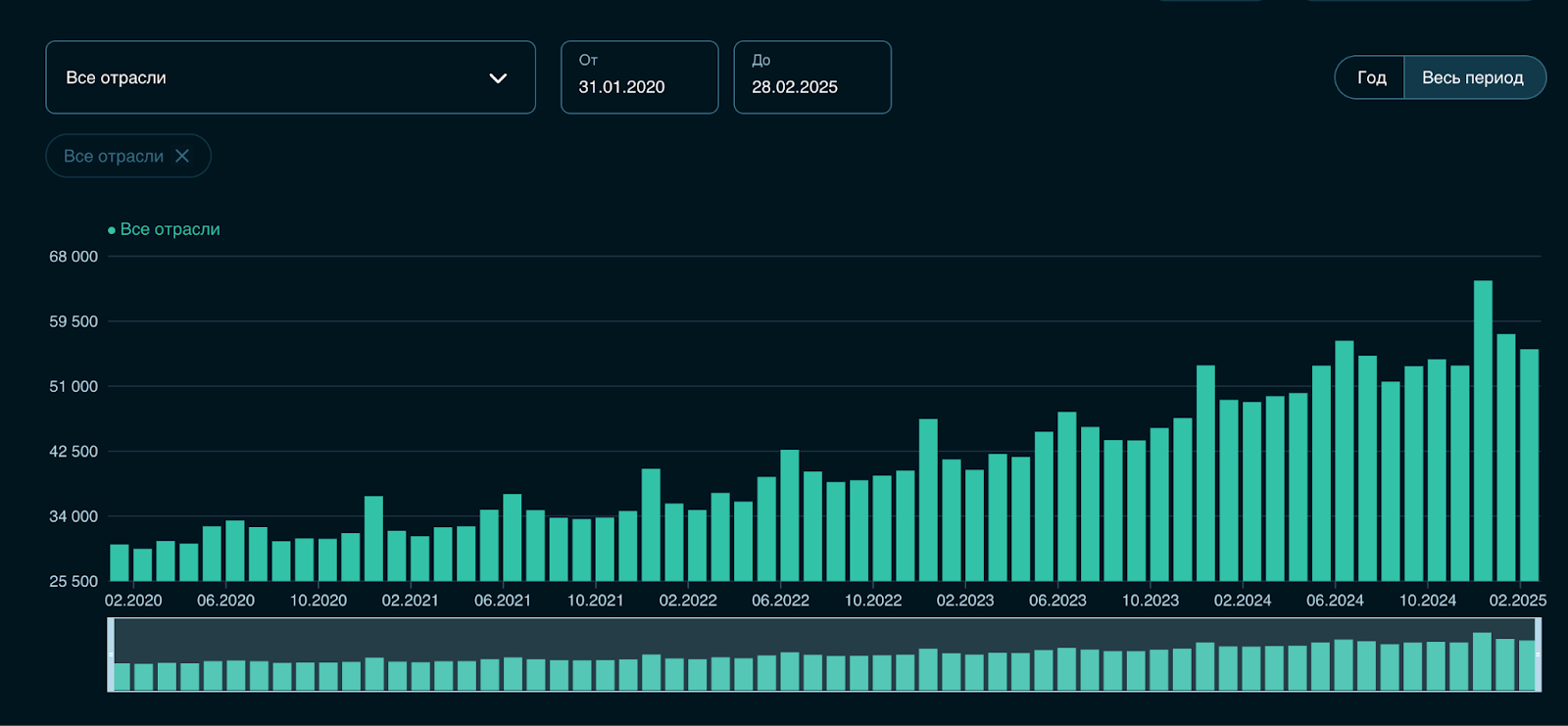Switch the period to Год
Image resolution: width=1568 pixels, height=726 pixels.
click(x=1371, y=77)
